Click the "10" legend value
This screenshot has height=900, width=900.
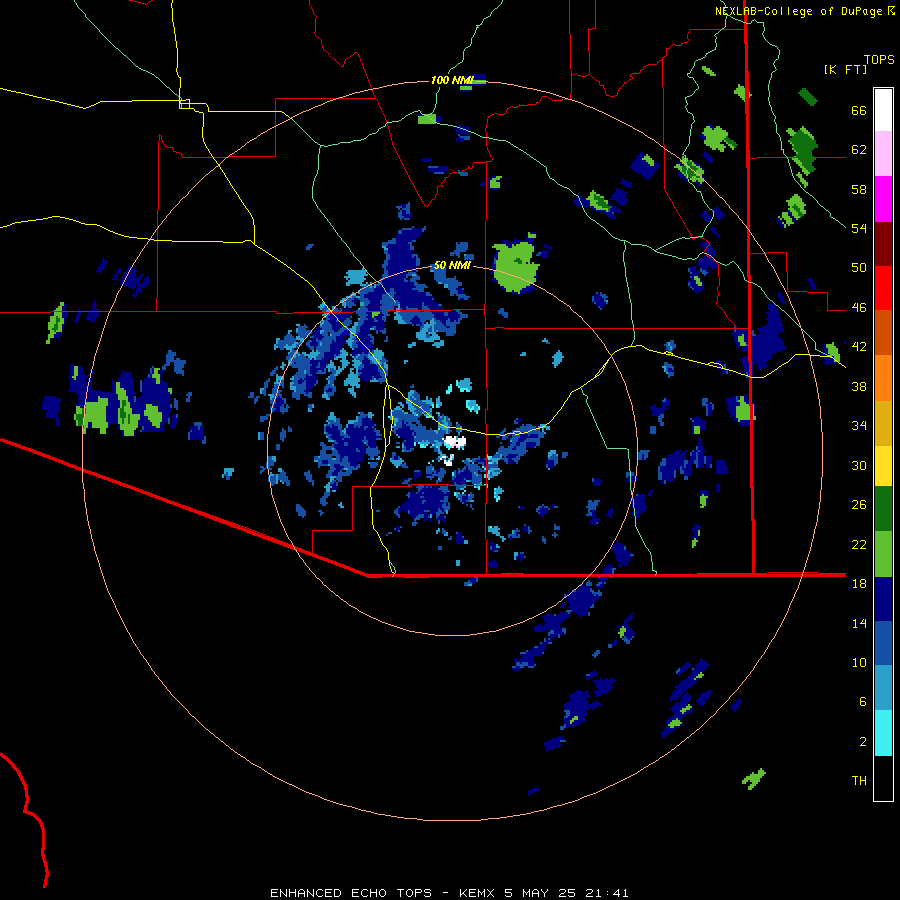[859, 662]
